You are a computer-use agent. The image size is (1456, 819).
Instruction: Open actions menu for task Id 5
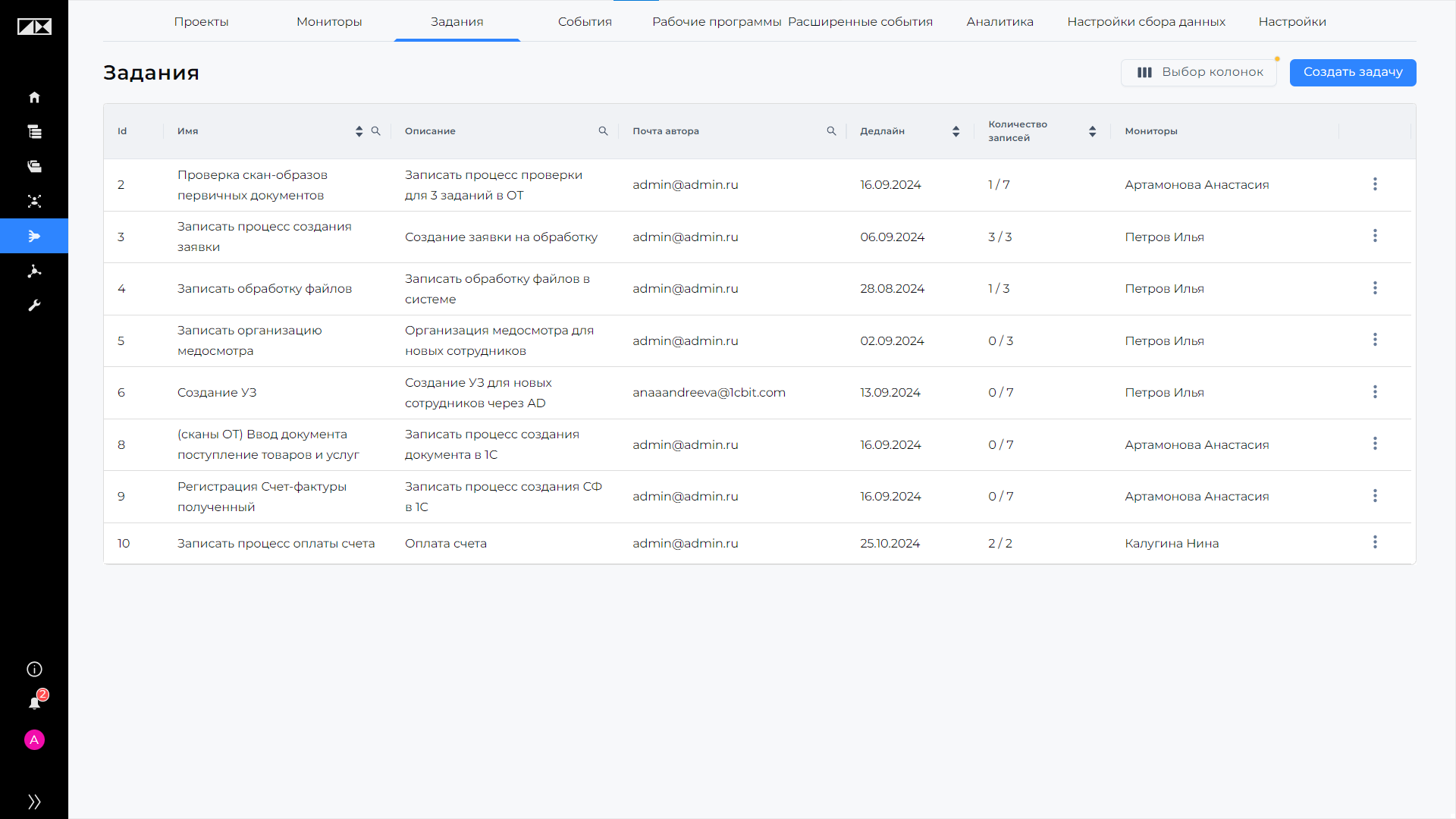pos(1375,340)
